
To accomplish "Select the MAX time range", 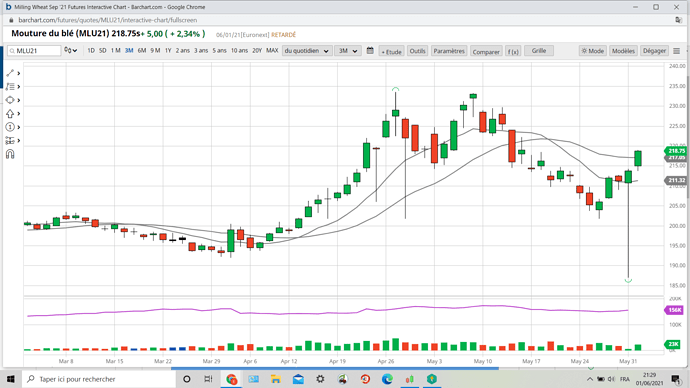I will [x=272, y=51].
